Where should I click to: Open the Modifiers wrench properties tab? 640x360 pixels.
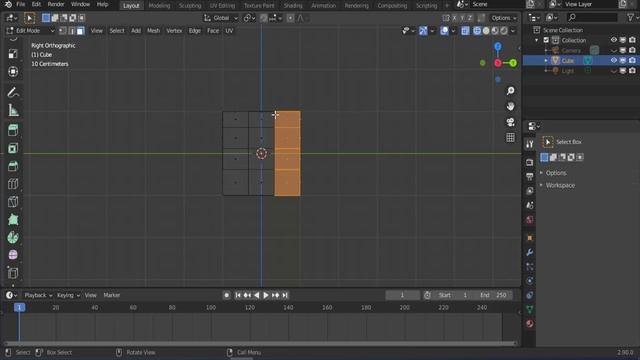[x=529, y=252]
